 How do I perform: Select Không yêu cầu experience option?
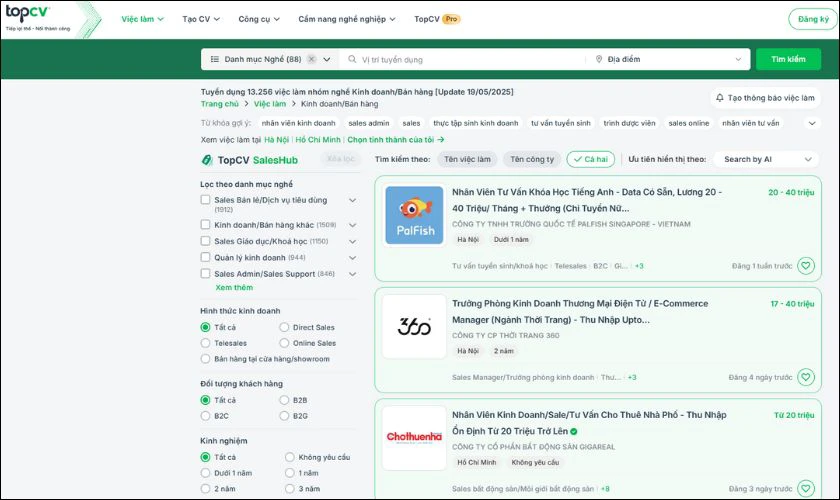click(290, 457)
